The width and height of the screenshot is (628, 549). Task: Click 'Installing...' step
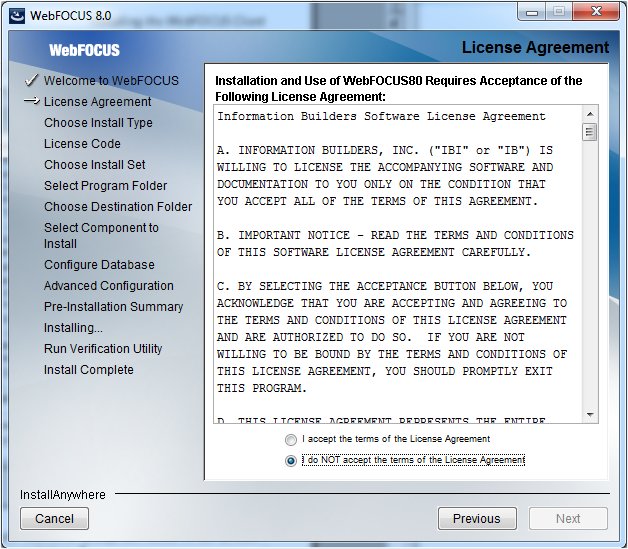[73, 328]
